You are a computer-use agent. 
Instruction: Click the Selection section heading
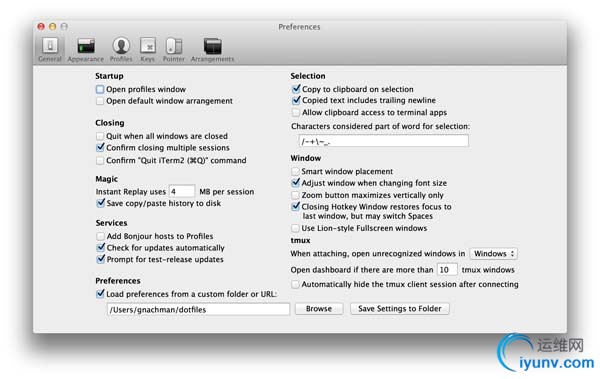308,76
